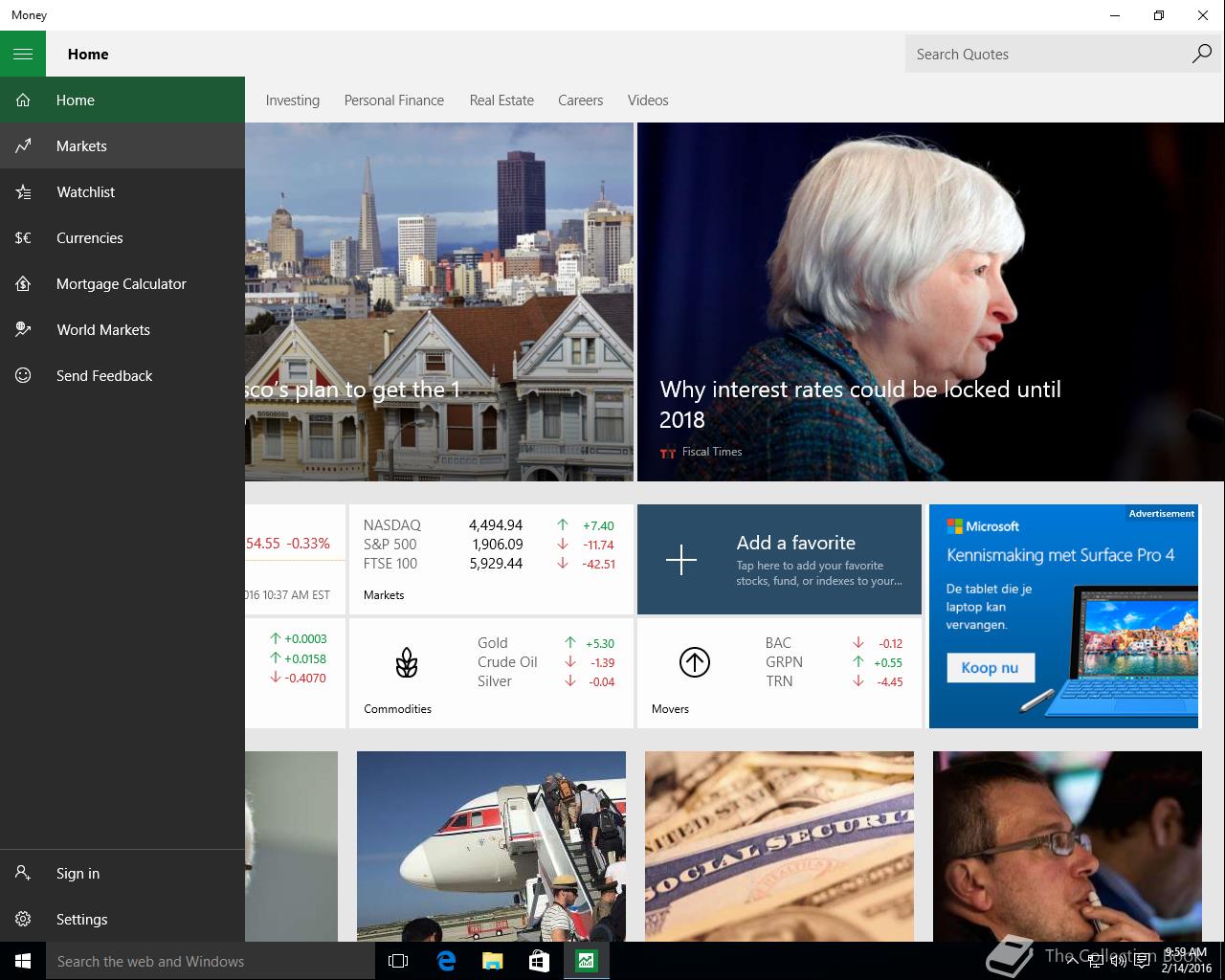
Task: Open the San Francisco houses article
Action: [x=439, y=301]
